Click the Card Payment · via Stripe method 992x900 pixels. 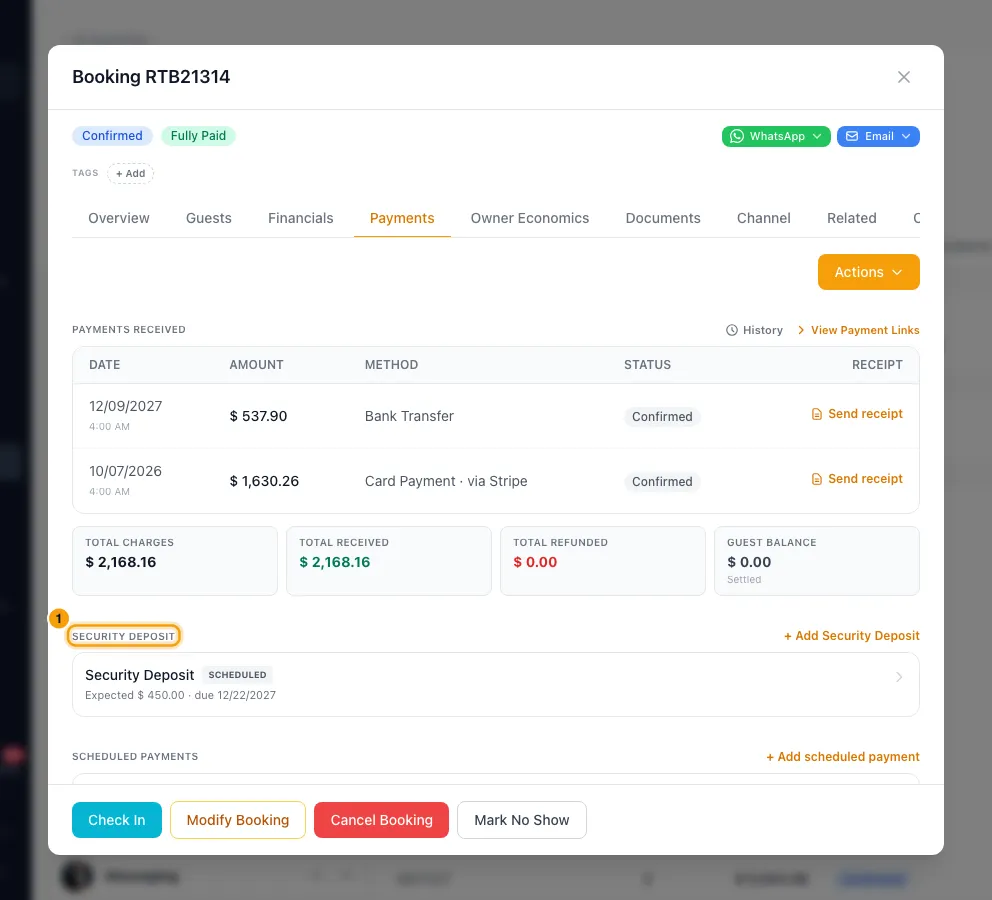point(446,481)
